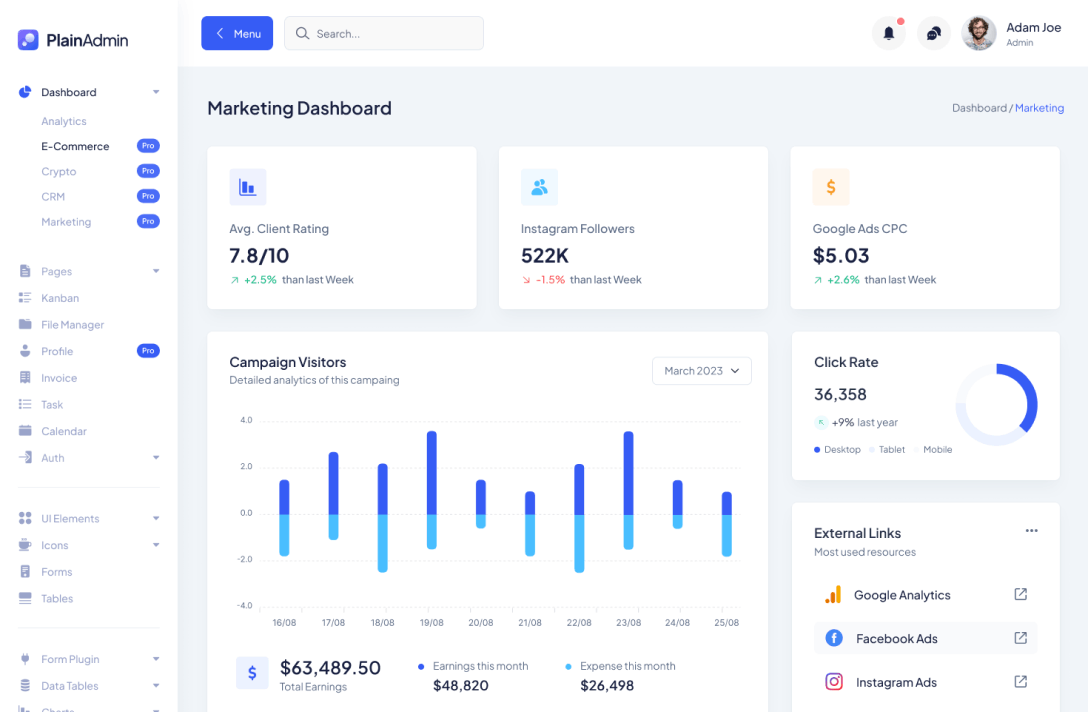Click the blue Menu button
Viewport: 1088px width, 712px height.
point(237,33)
